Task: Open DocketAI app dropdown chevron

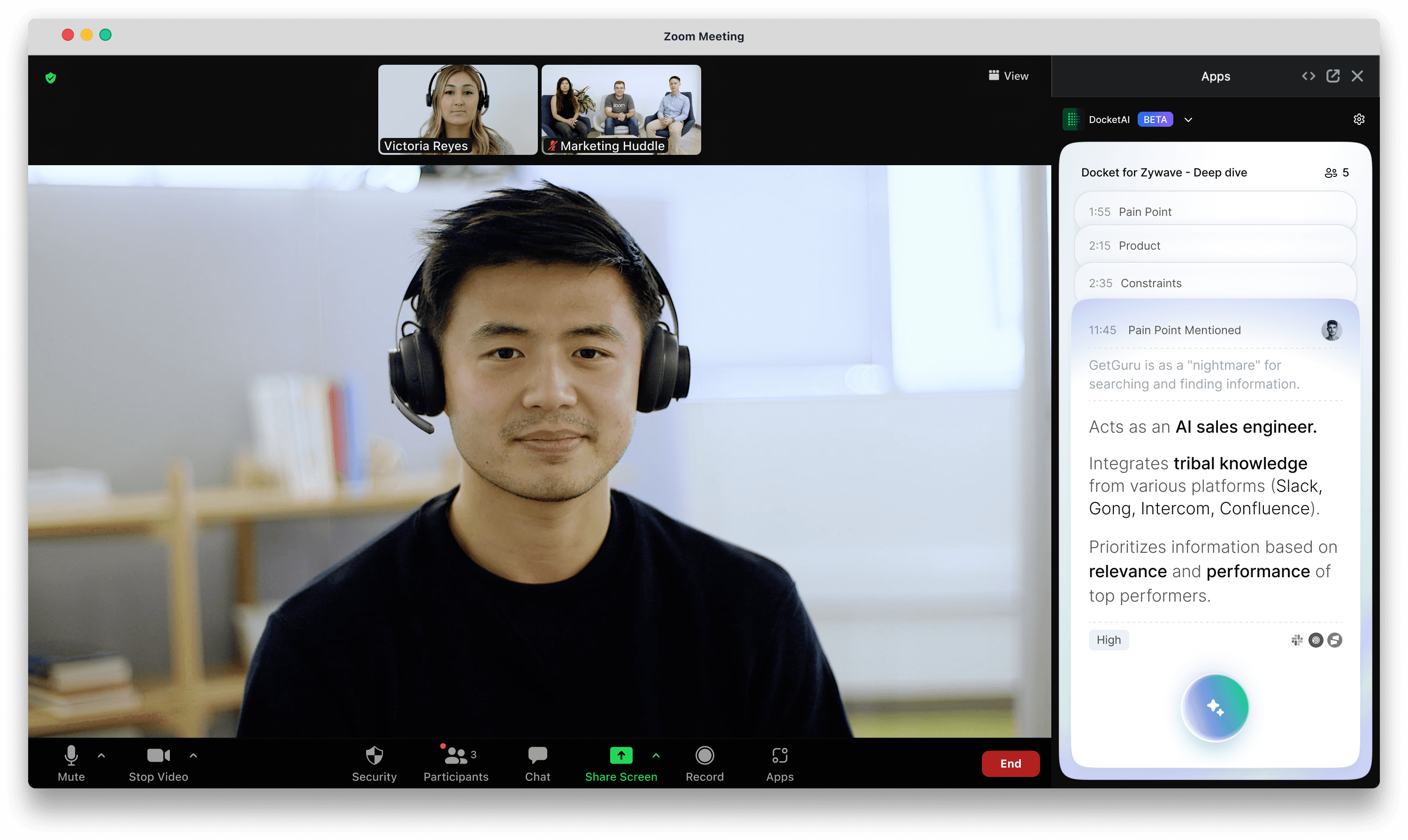Action: click(x=1188, y=120)
